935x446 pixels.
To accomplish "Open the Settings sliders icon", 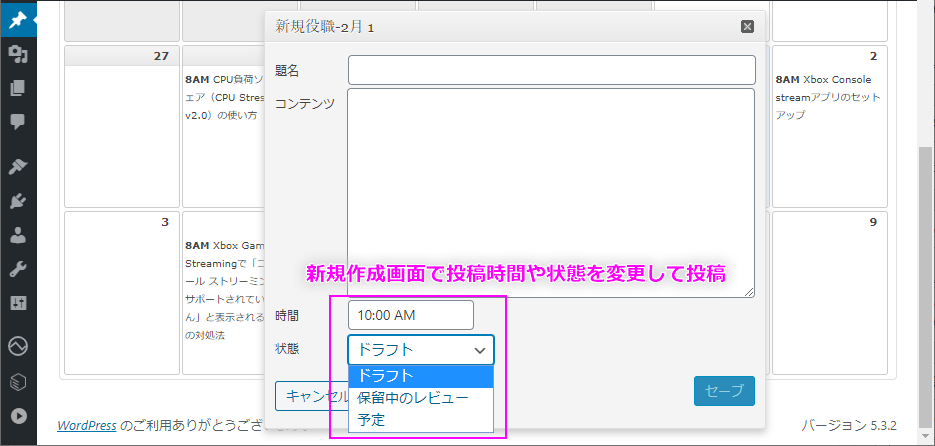I will click(x=18, y=303).
